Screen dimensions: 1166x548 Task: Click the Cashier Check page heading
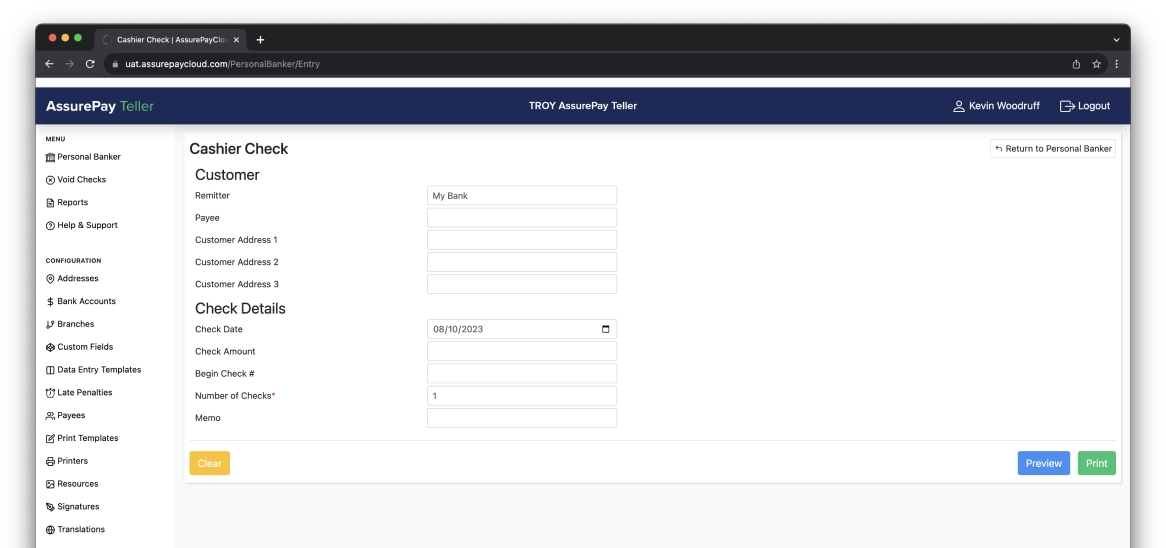(239, 149)
